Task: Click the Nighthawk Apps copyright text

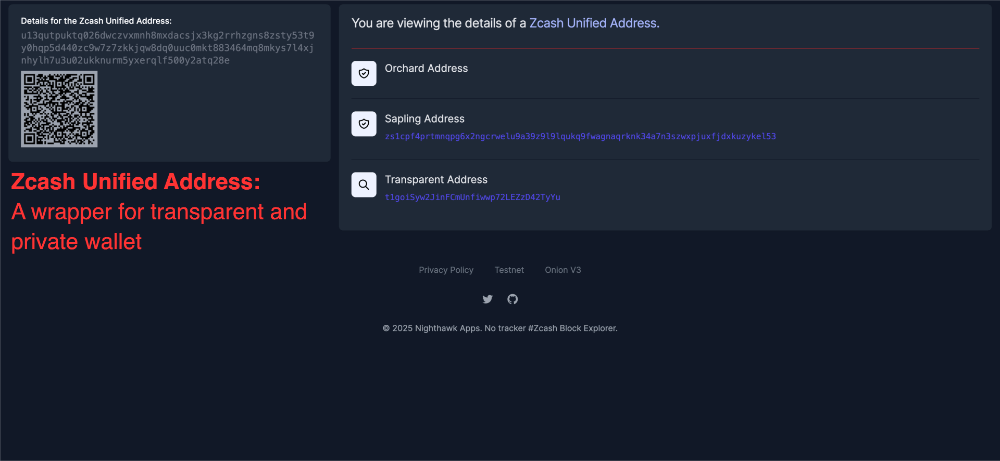Action: click(x=500, y=328)
